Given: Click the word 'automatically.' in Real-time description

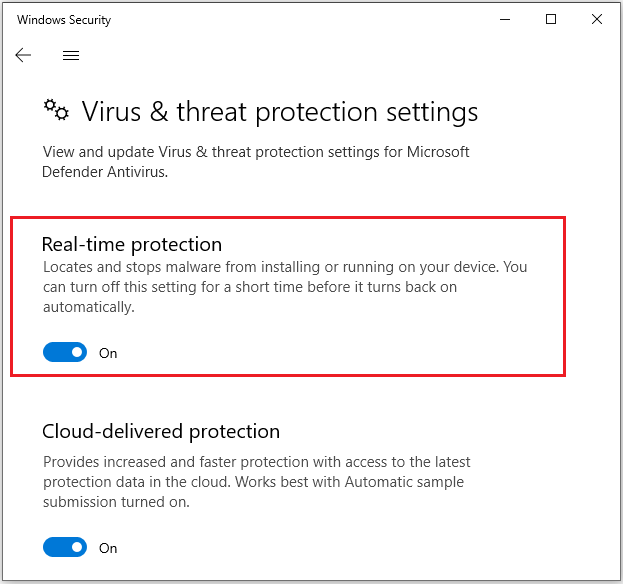Looking at the screenshot, I should [88, 308].
